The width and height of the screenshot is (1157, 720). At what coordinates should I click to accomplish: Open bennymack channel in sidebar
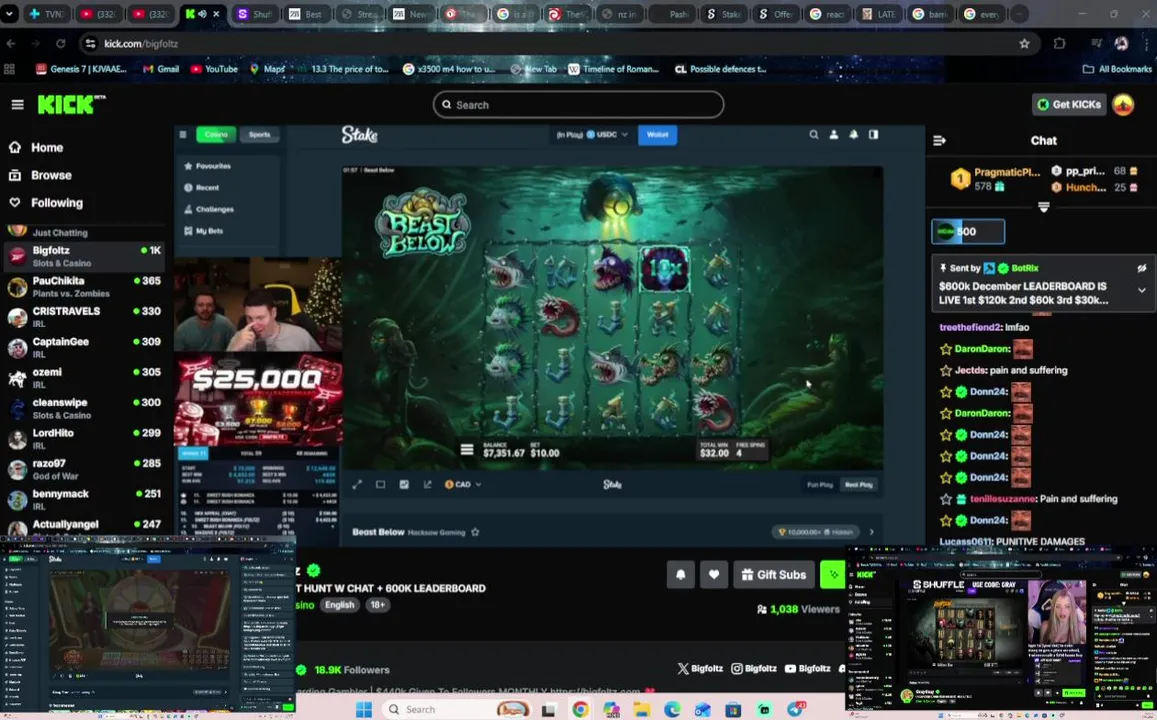[x=84, y=499]
